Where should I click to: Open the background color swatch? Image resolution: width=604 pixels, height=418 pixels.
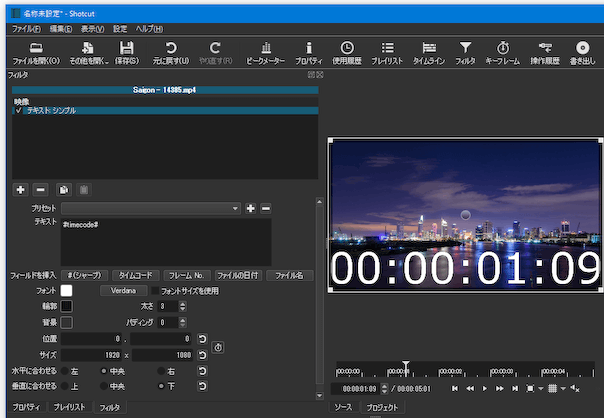66,322
